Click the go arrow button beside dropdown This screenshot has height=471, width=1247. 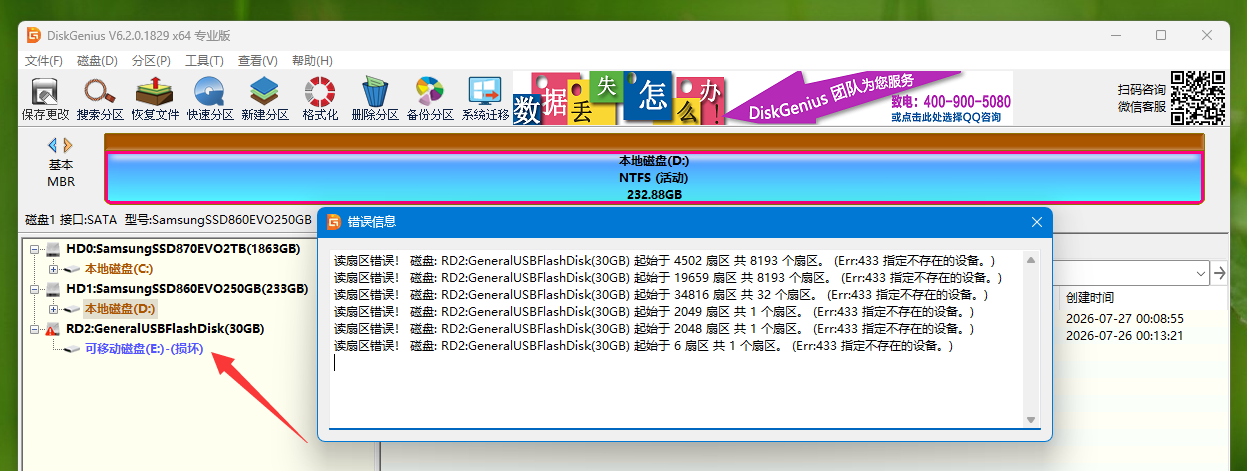tap(1219, 273)
